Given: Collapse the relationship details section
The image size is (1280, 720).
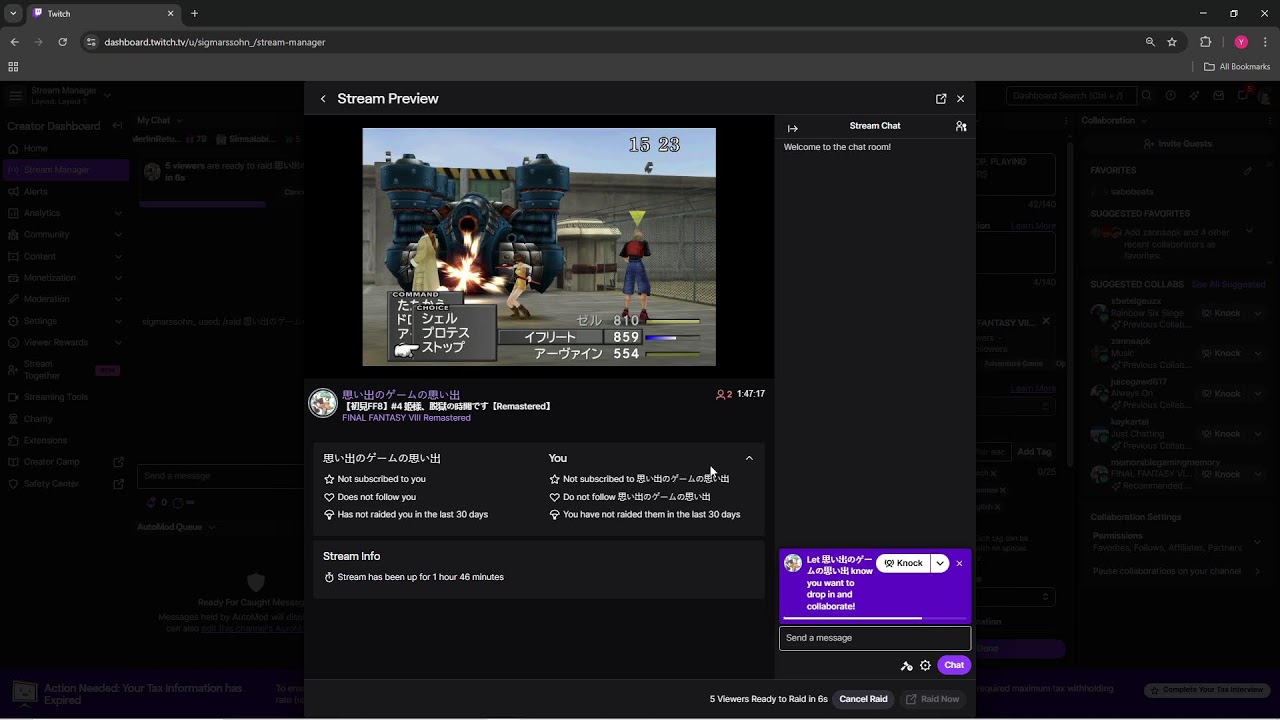Looking at the screenshot, I should 749,459.
